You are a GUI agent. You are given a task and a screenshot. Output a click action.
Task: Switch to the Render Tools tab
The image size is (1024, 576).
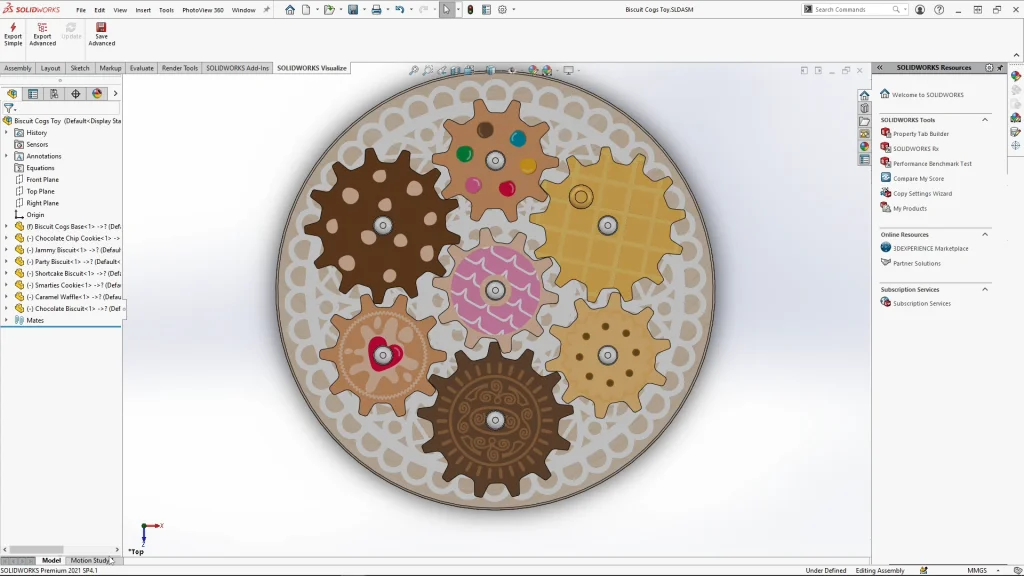click(180, 68)
